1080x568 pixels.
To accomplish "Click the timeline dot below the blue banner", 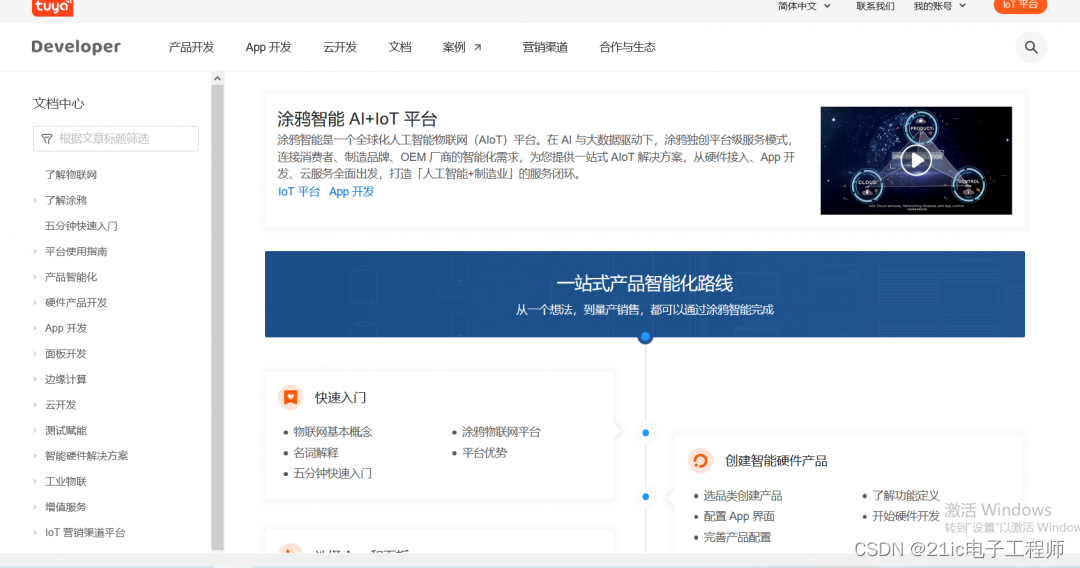I will pos(645,337).
